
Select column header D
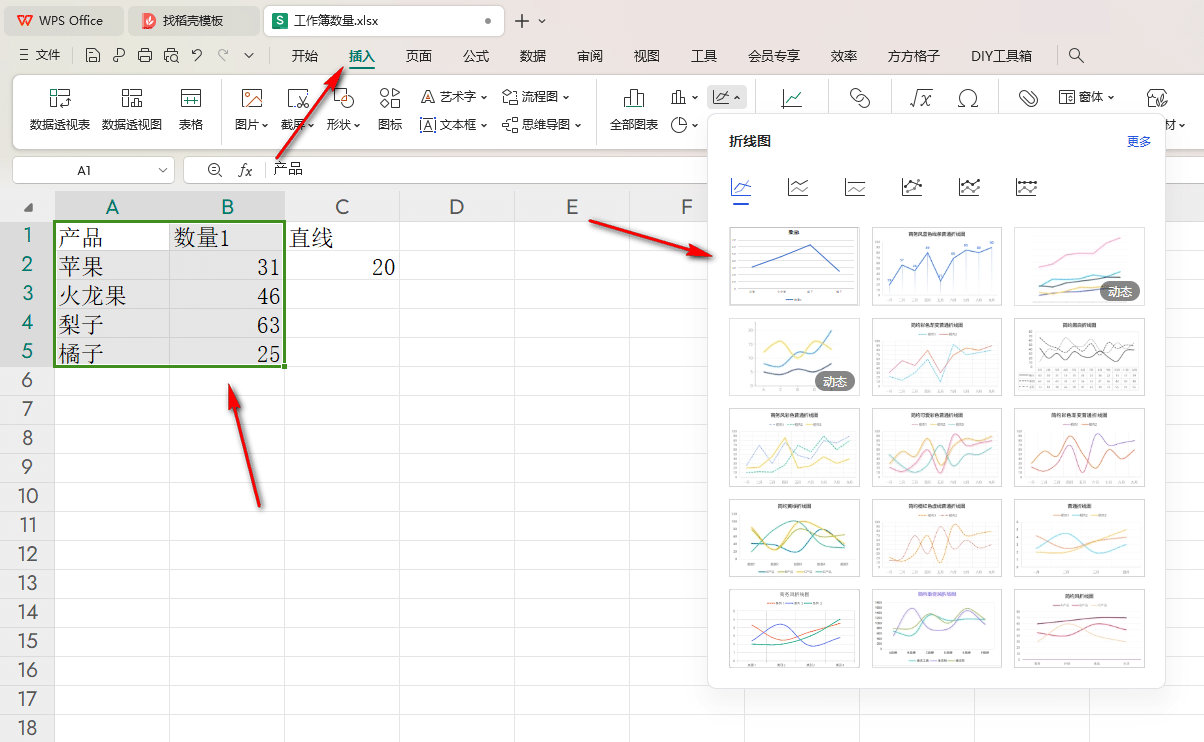[457, 207]
